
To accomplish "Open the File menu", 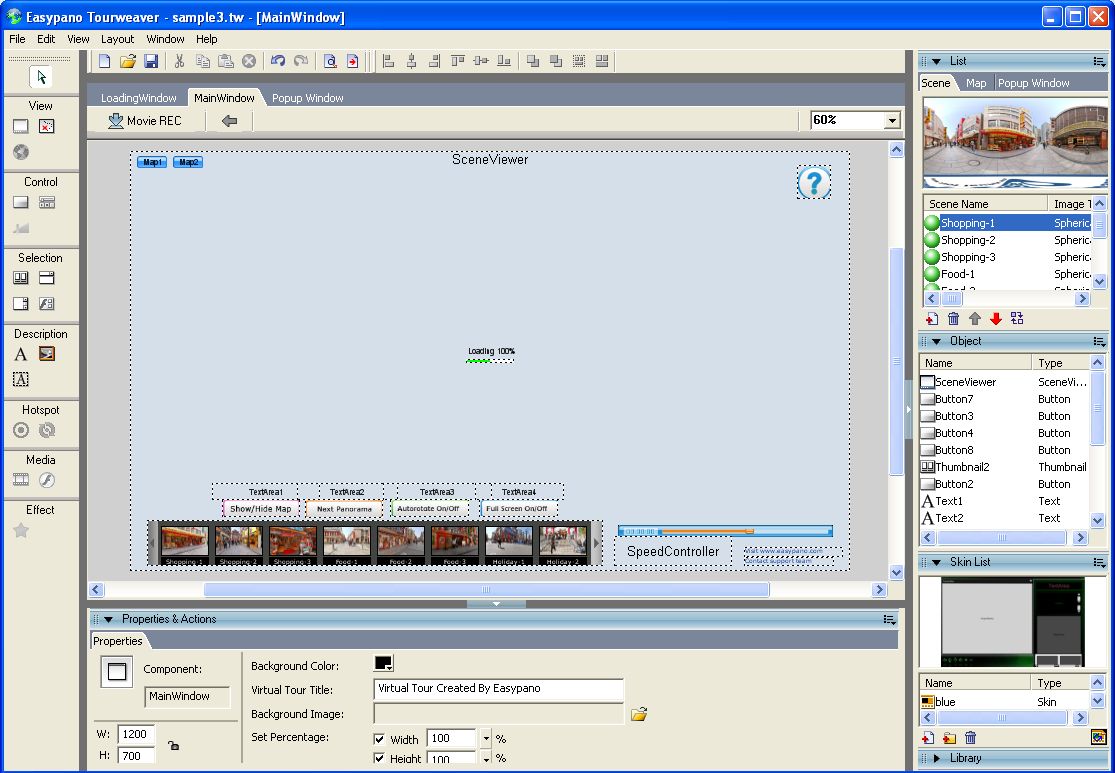I will tap(17, 39).
